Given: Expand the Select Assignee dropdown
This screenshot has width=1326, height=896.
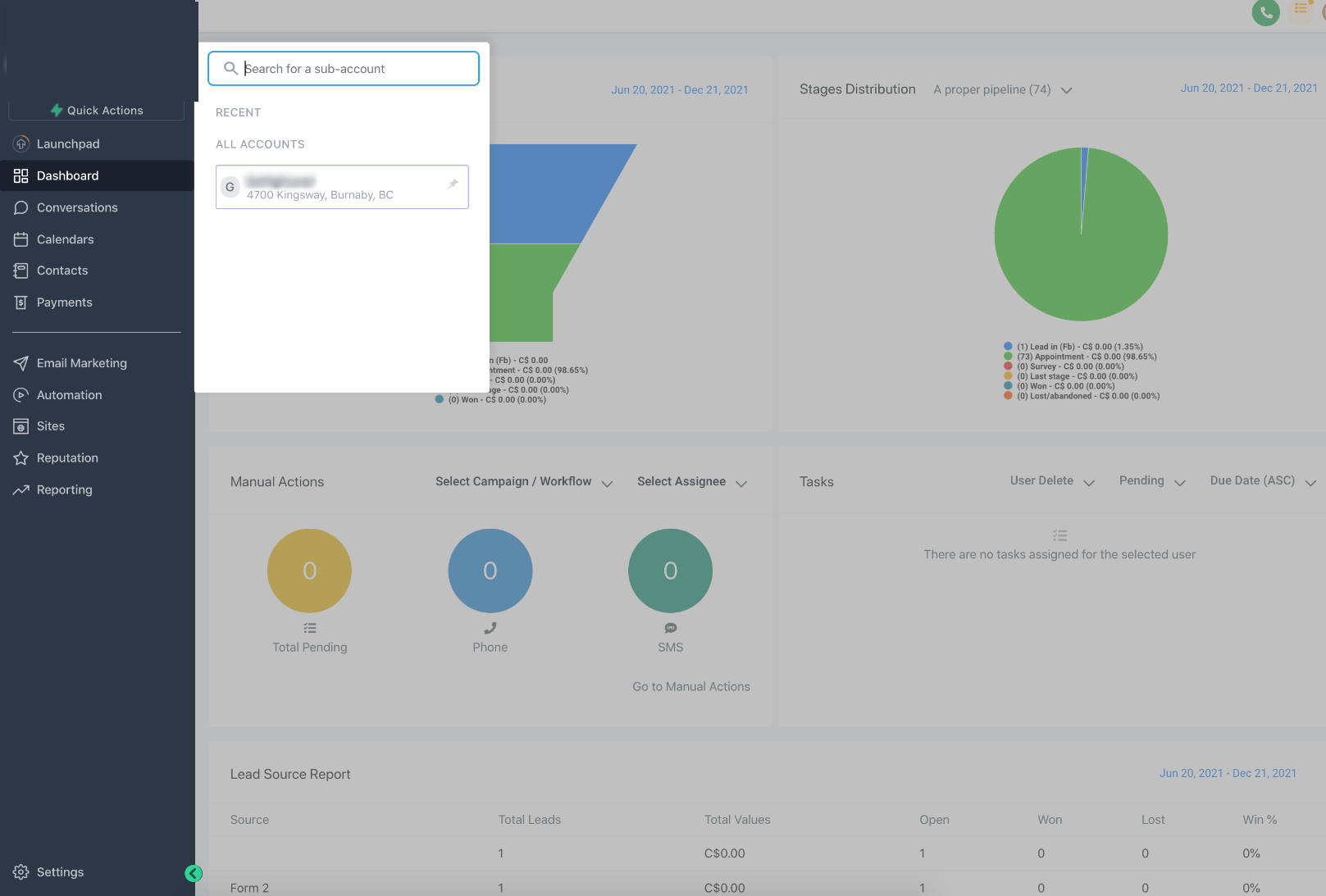Looking at the screenshot, I should pos(692,482).
